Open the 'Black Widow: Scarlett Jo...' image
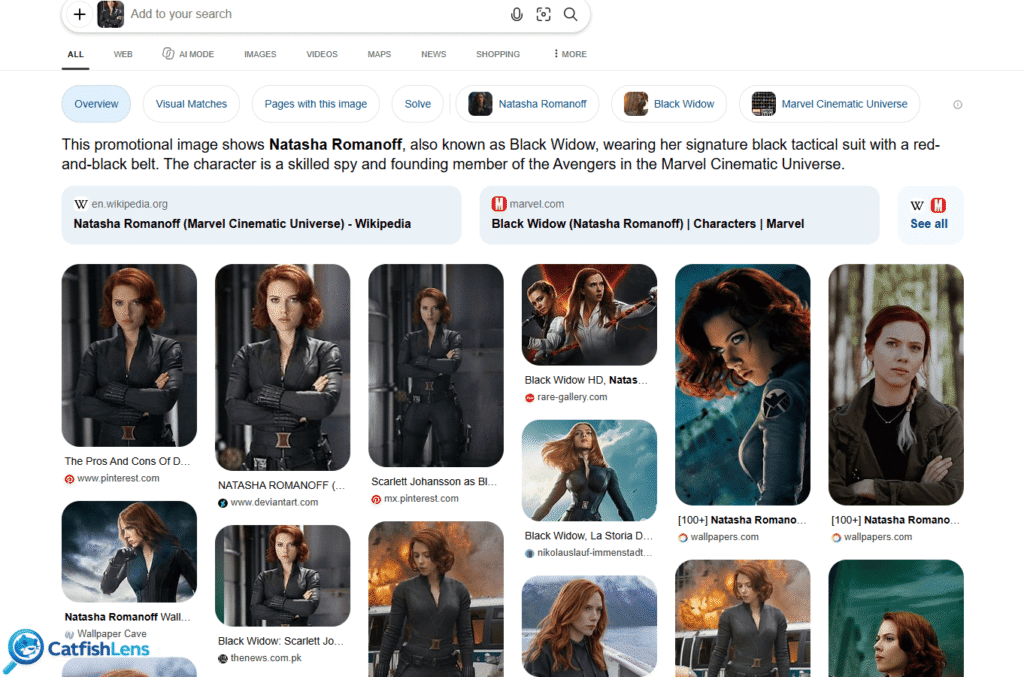 [283, 576]
